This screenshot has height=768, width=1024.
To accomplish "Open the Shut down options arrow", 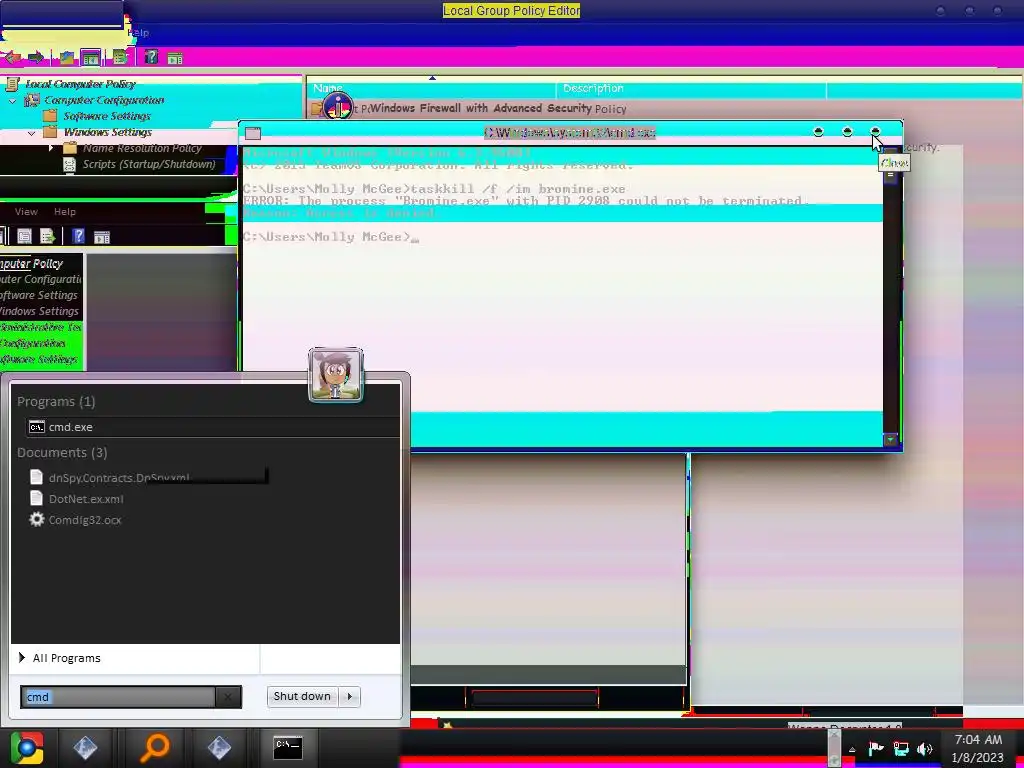I will point(350,696).
